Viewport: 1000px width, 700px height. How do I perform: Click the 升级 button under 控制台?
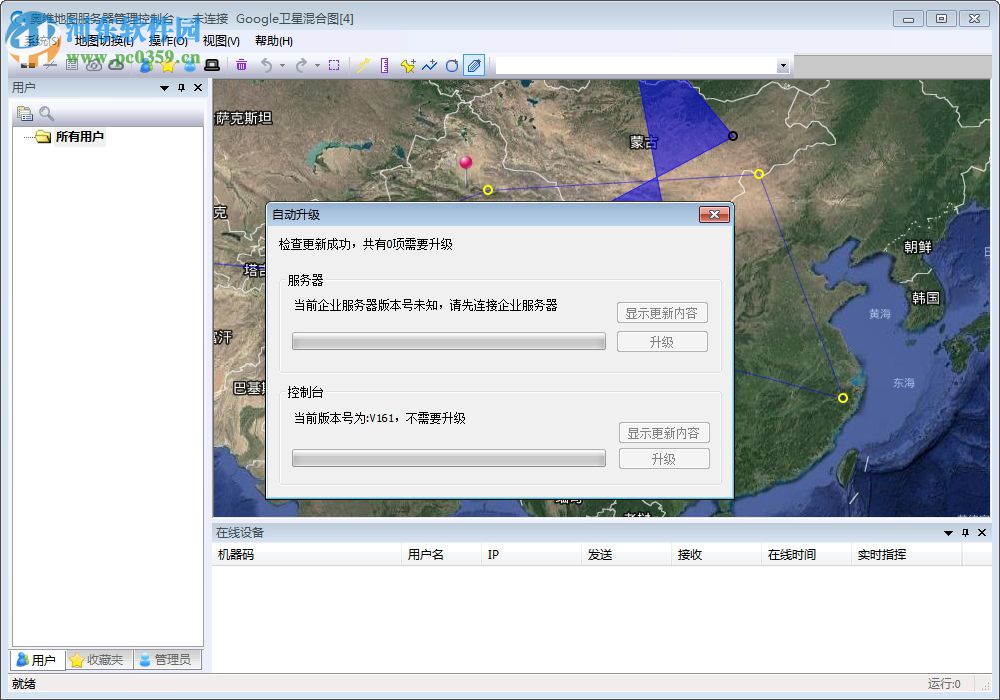[x=663, y=458]
